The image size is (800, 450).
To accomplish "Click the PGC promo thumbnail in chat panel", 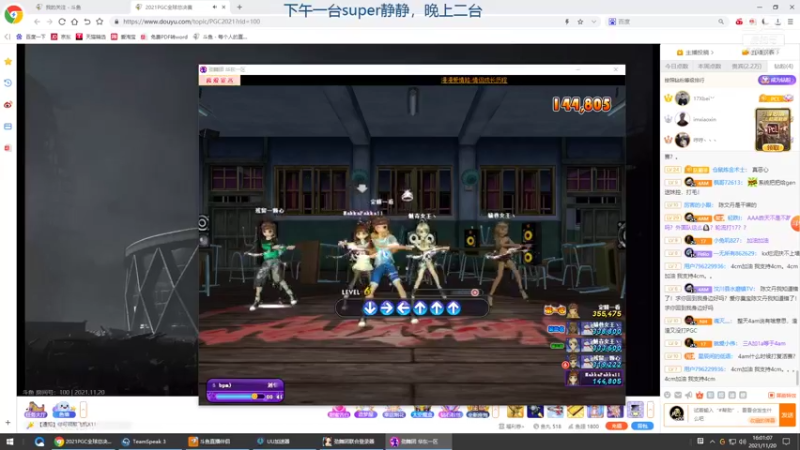I will [x=772, y=130].
